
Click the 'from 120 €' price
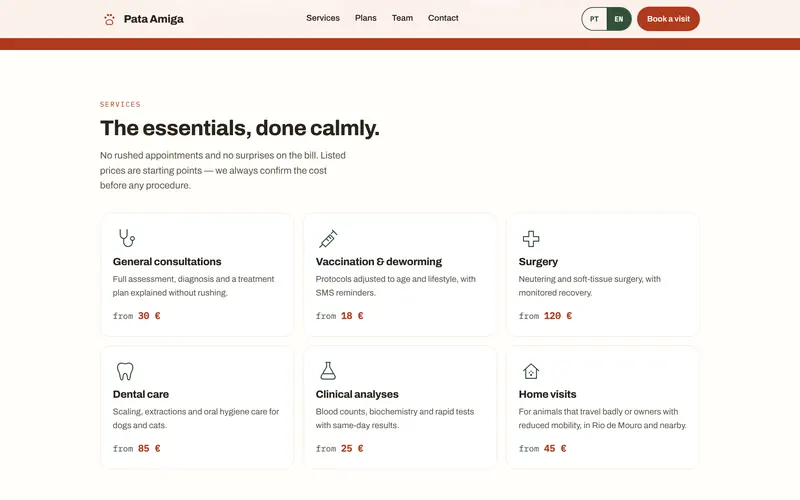(x=545, y=316)
